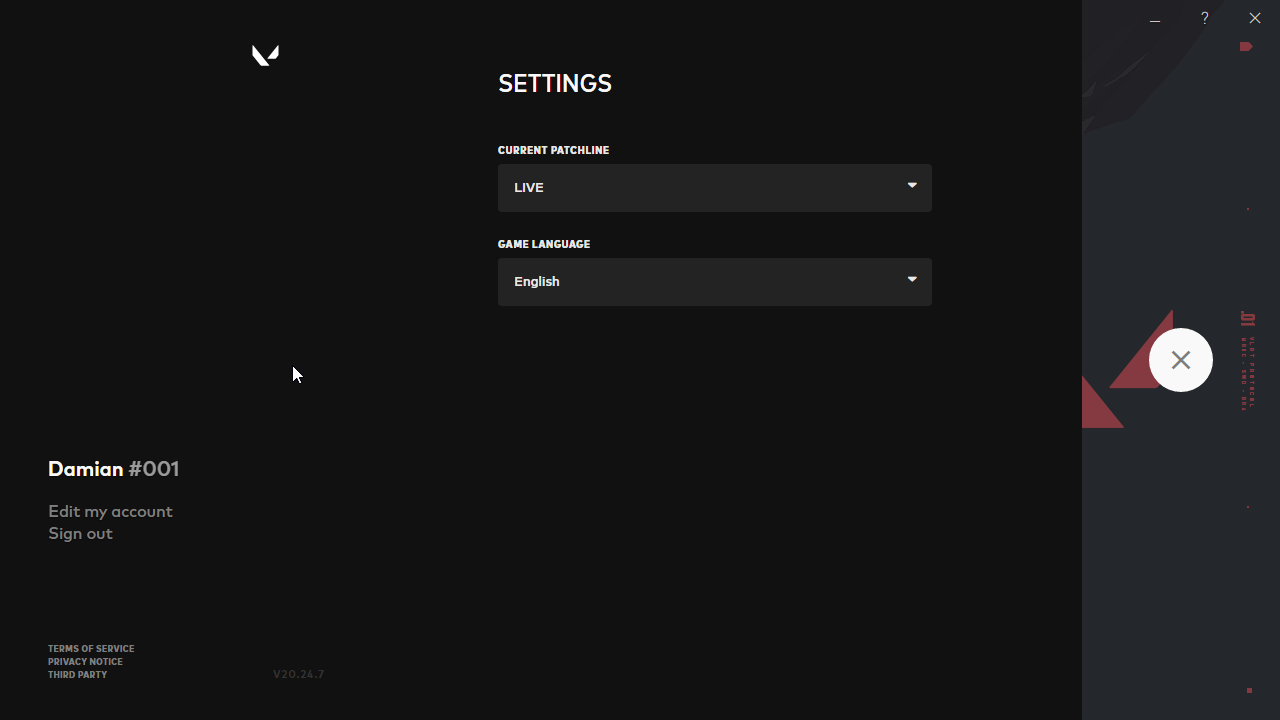1280x720 pixels.
Task: Sign out of the account
Action: pos(80,533)
